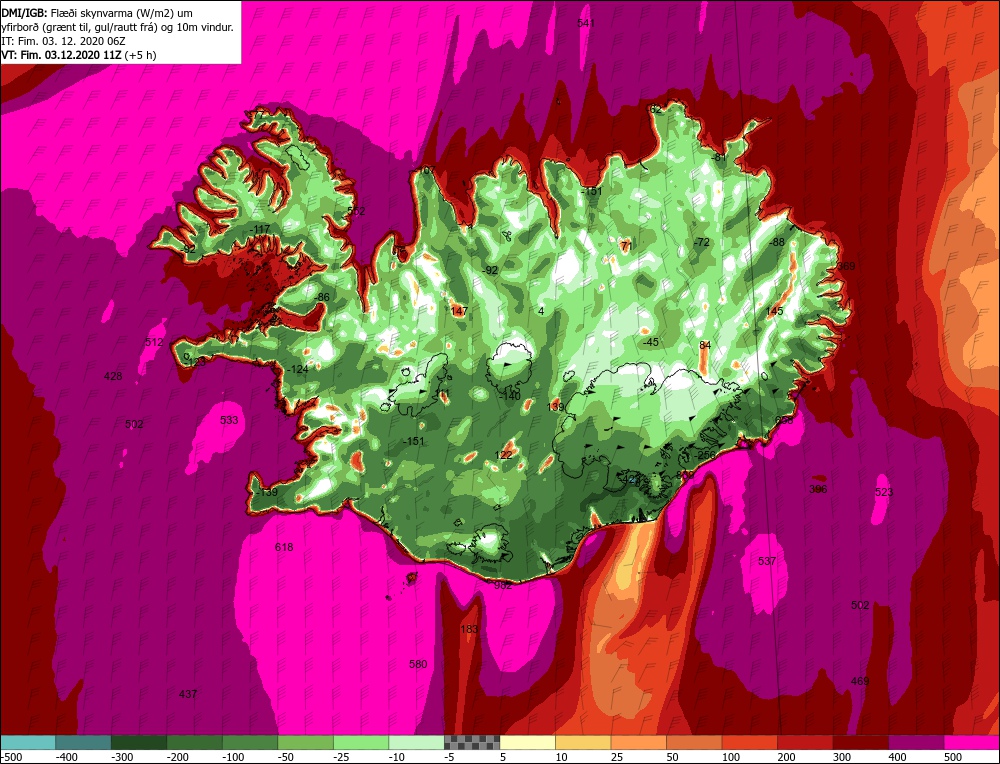Click the flux value "-88" in the northeast

pyautogui.click(x=776, y=242)
